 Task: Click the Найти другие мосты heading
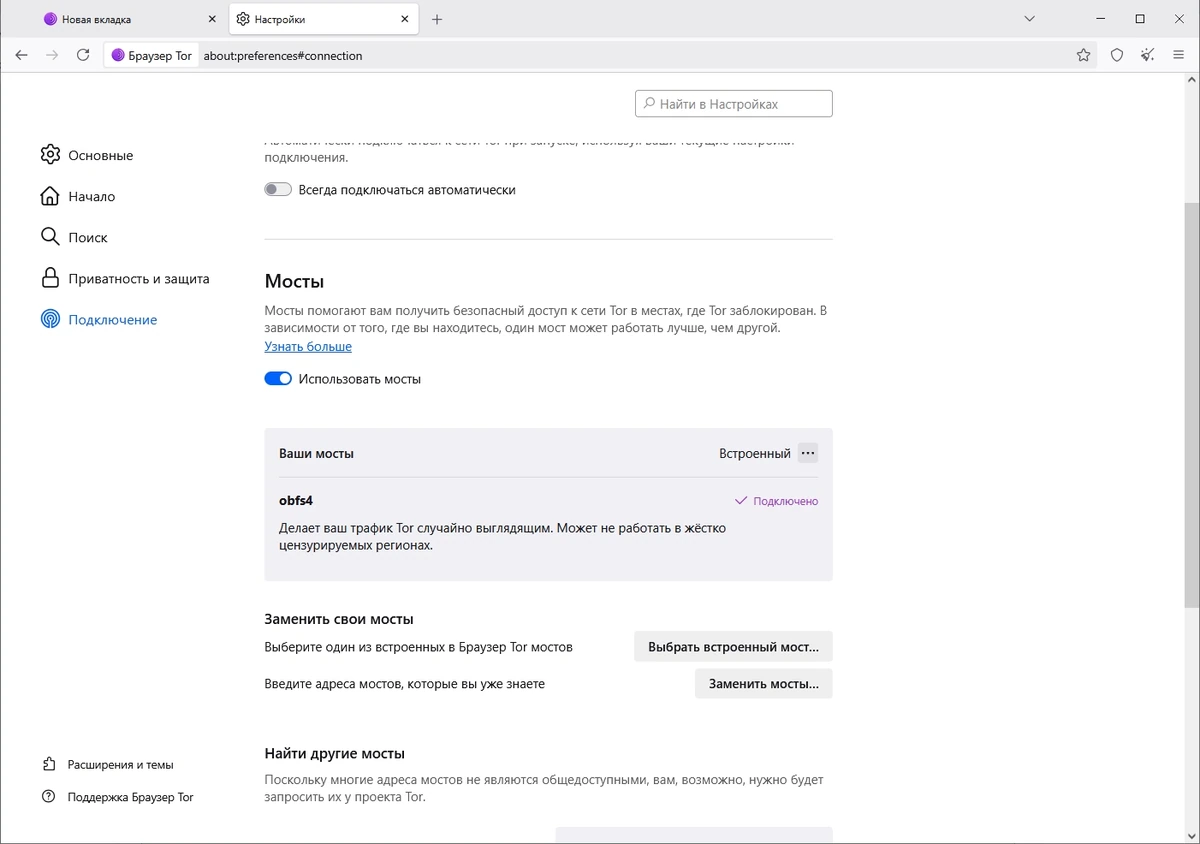334,753
